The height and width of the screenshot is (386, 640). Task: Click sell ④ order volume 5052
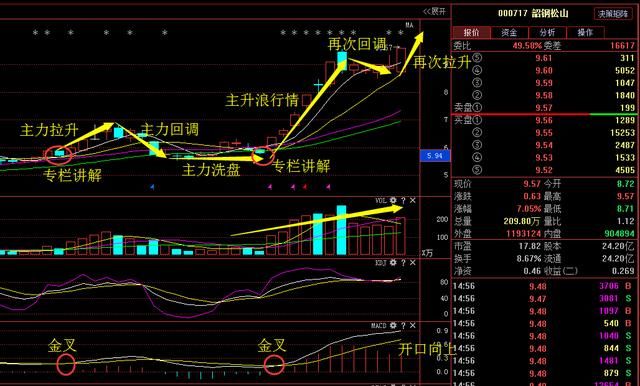(x=625, y=71)
